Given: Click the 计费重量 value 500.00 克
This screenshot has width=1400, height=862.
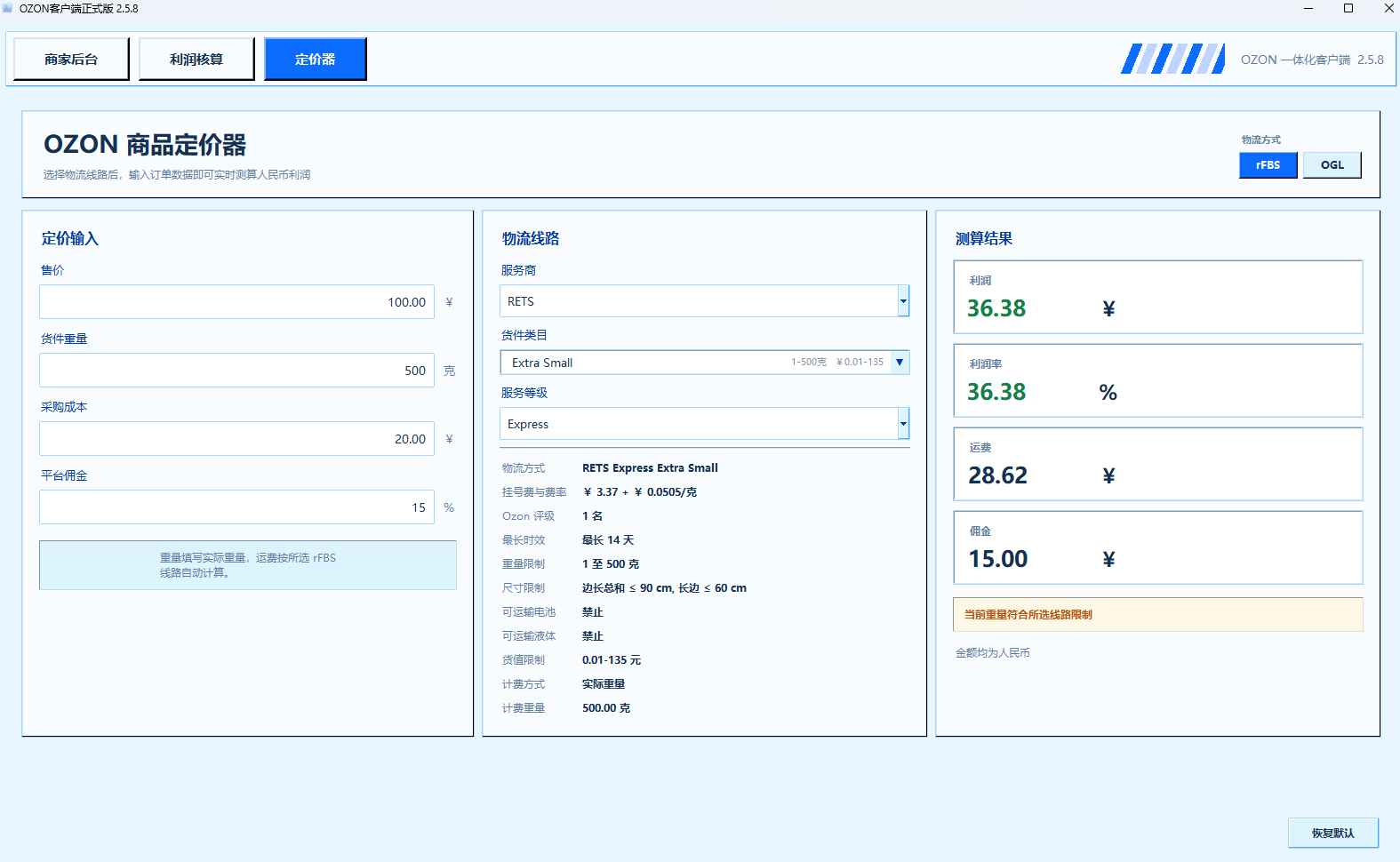Looking at the screenshot, I should click(x=606, y=708).
